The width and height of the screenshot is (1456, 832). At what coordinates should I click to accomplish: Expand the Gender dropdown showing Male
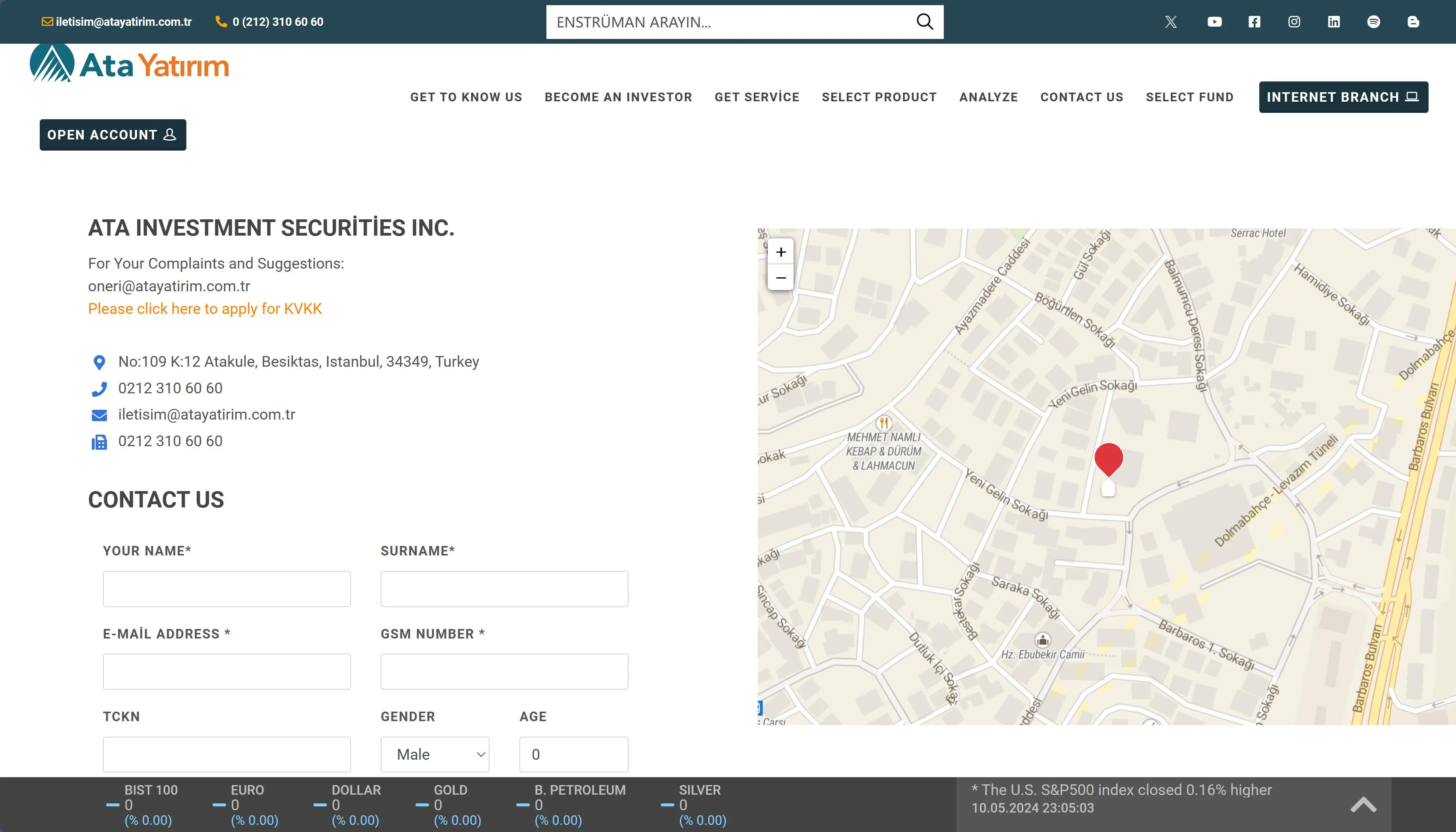pyautogui.click(x=435, y=754)
